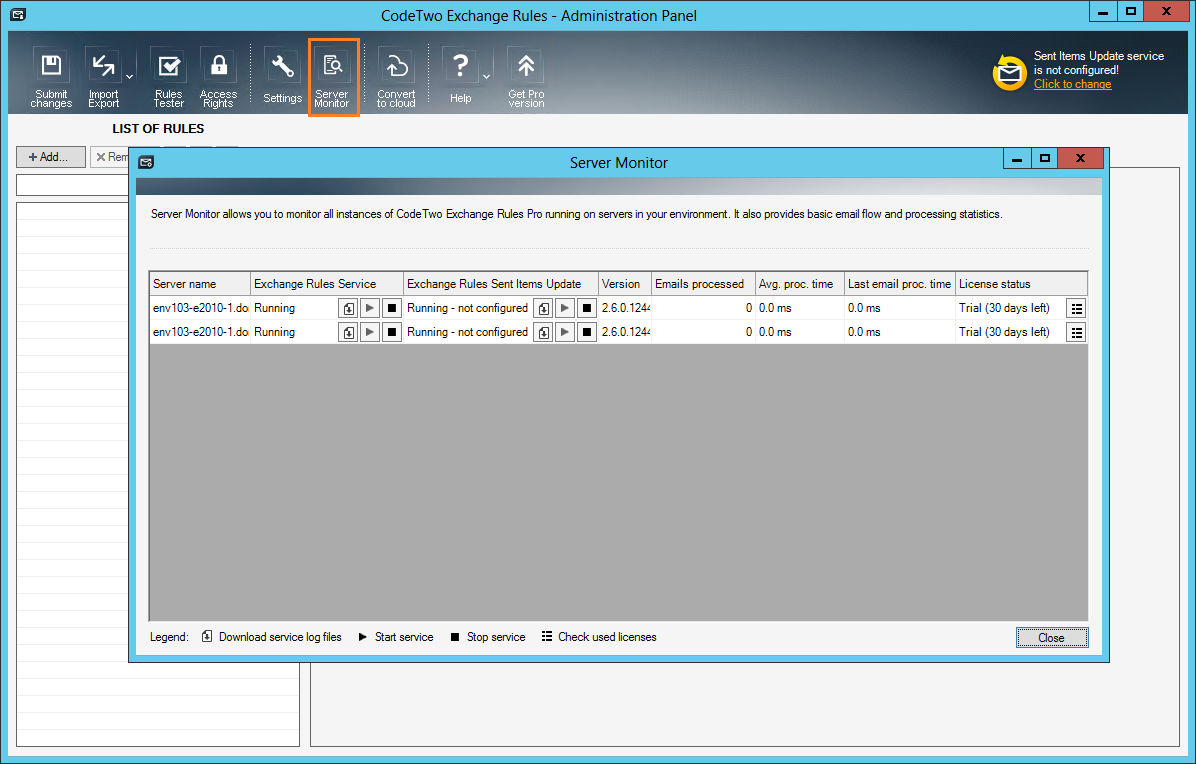Click the Avg. proc. time header
The height and width of the screenshot is (764, 1196).
[799, 284]
